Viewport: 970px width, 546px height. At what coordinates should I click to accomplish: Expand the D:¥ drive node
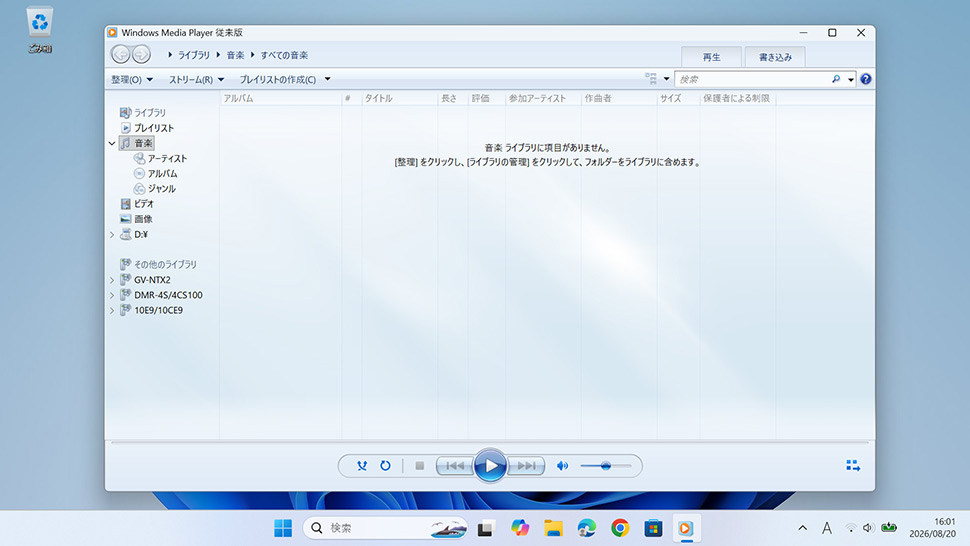tap(112, 234)
